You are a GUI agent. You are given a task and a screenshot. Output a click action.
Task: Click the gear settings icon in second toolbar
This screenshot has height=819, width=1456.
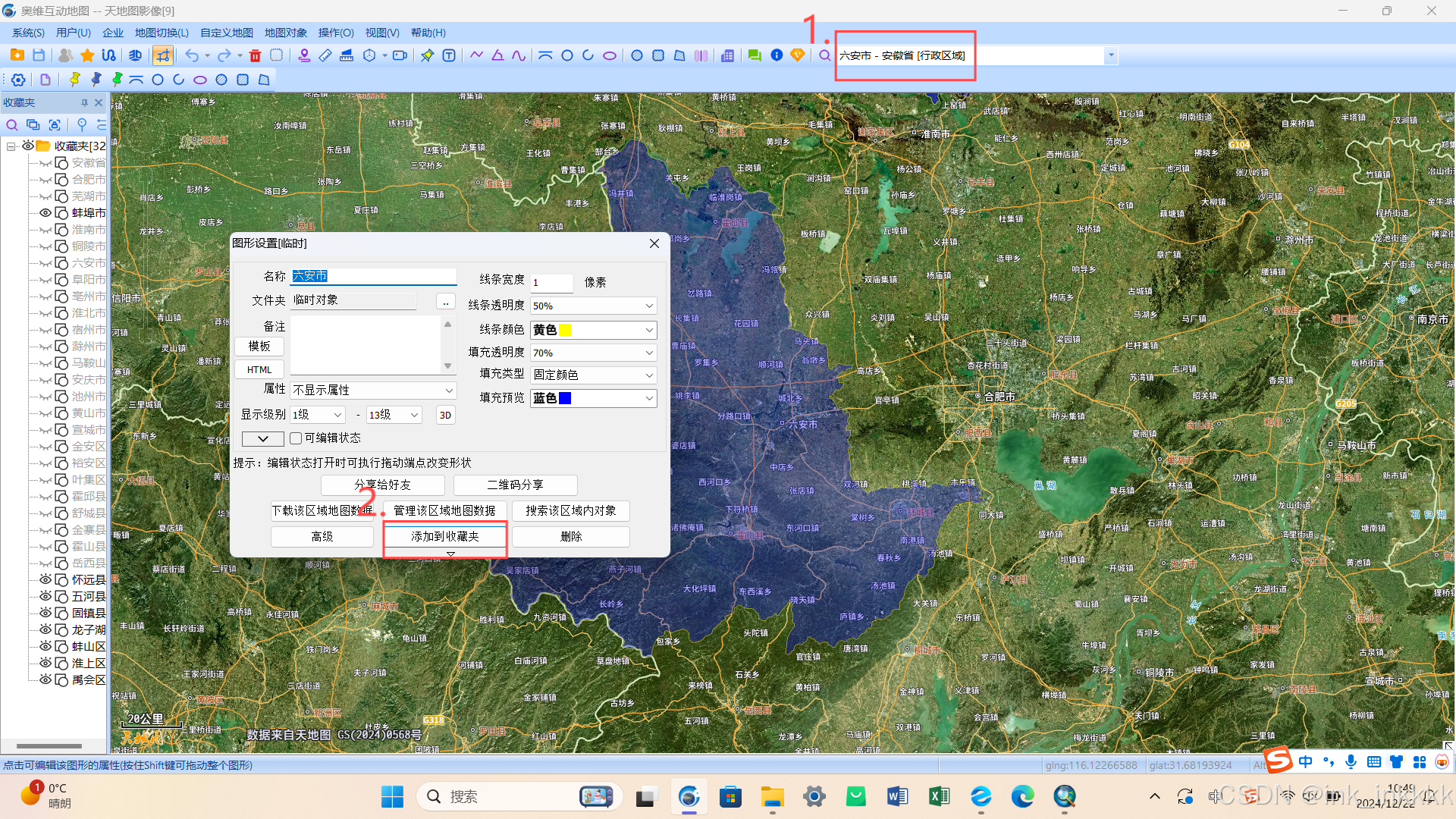coord(19,80)
